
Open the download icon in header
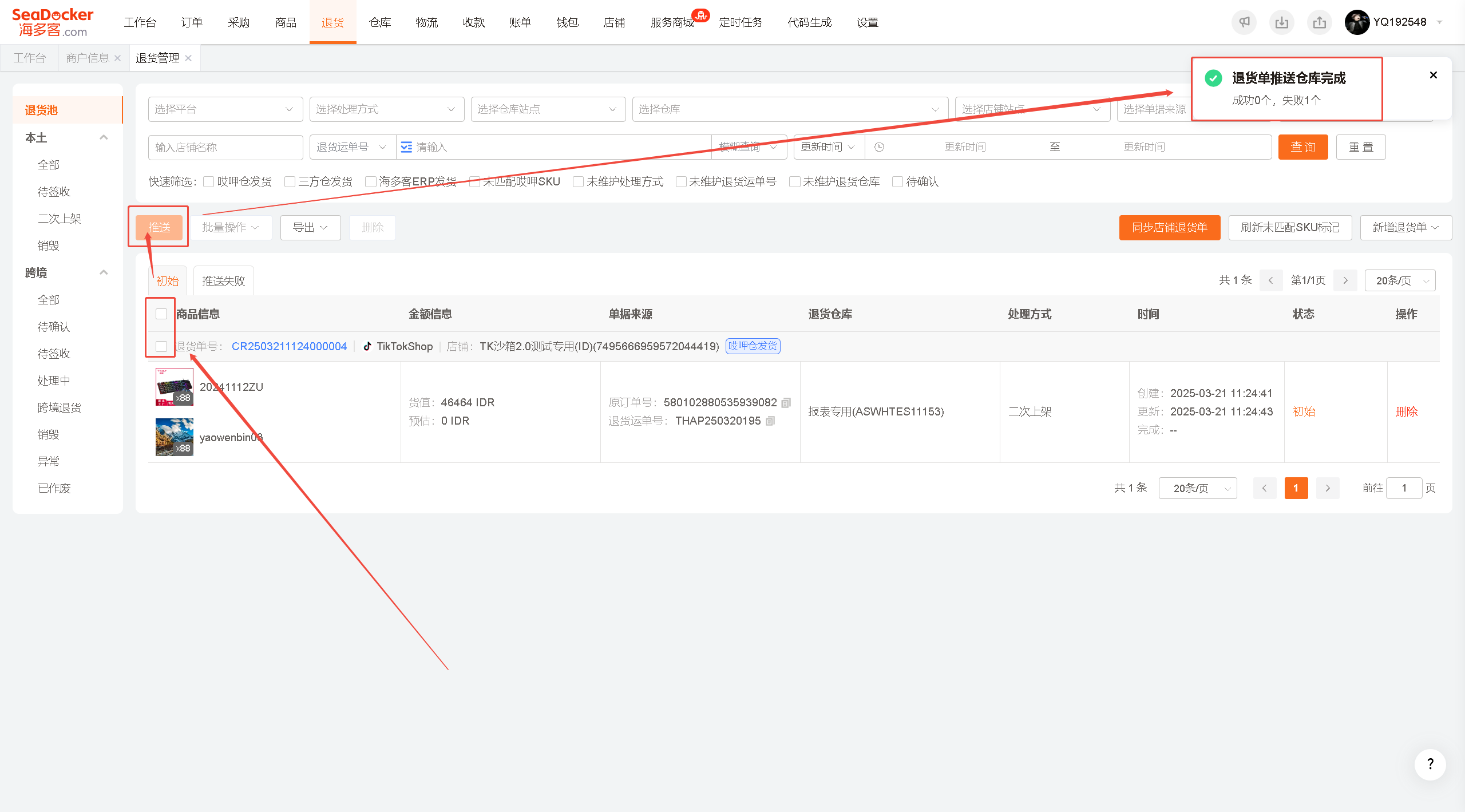pyautogui.click(x=1282, y=22)
